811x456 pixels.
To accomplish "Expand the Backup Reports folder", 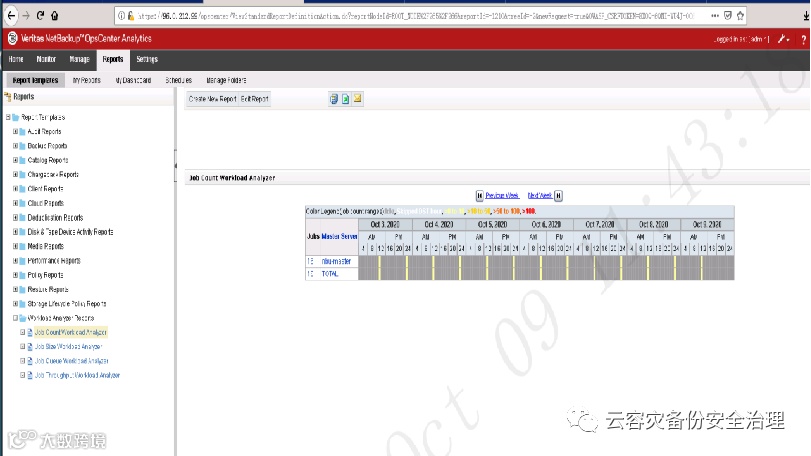I will click(16, 146).
